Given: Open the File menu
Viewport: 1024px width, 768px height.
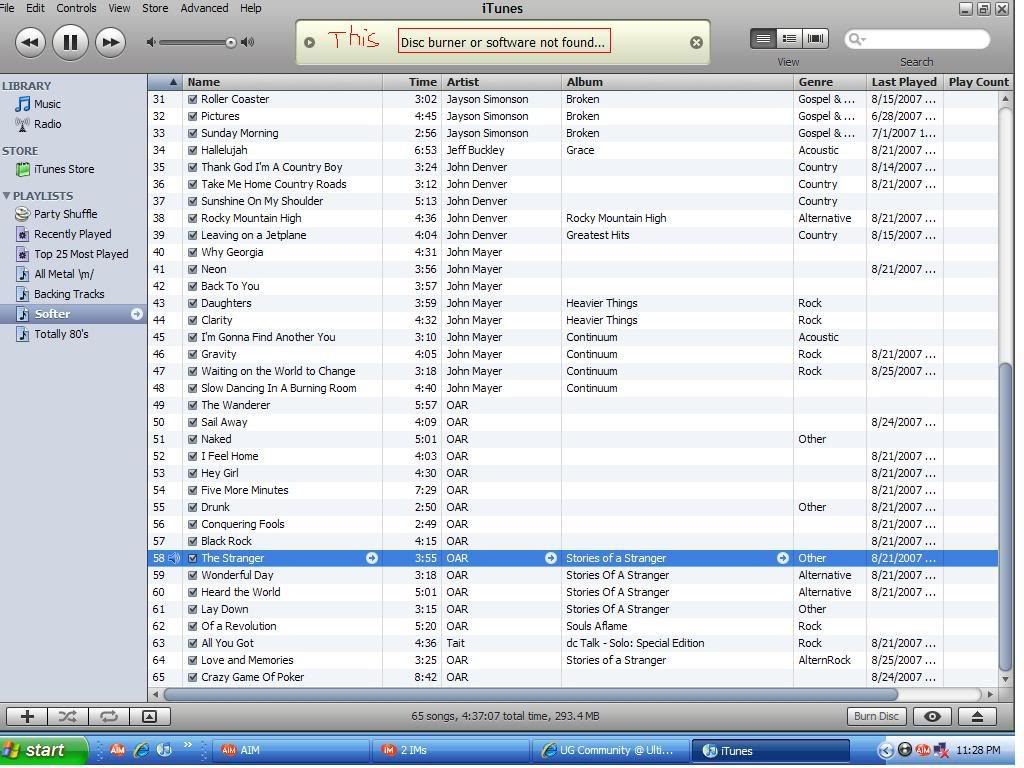Looking at the screenshot, I should point(7,8).
